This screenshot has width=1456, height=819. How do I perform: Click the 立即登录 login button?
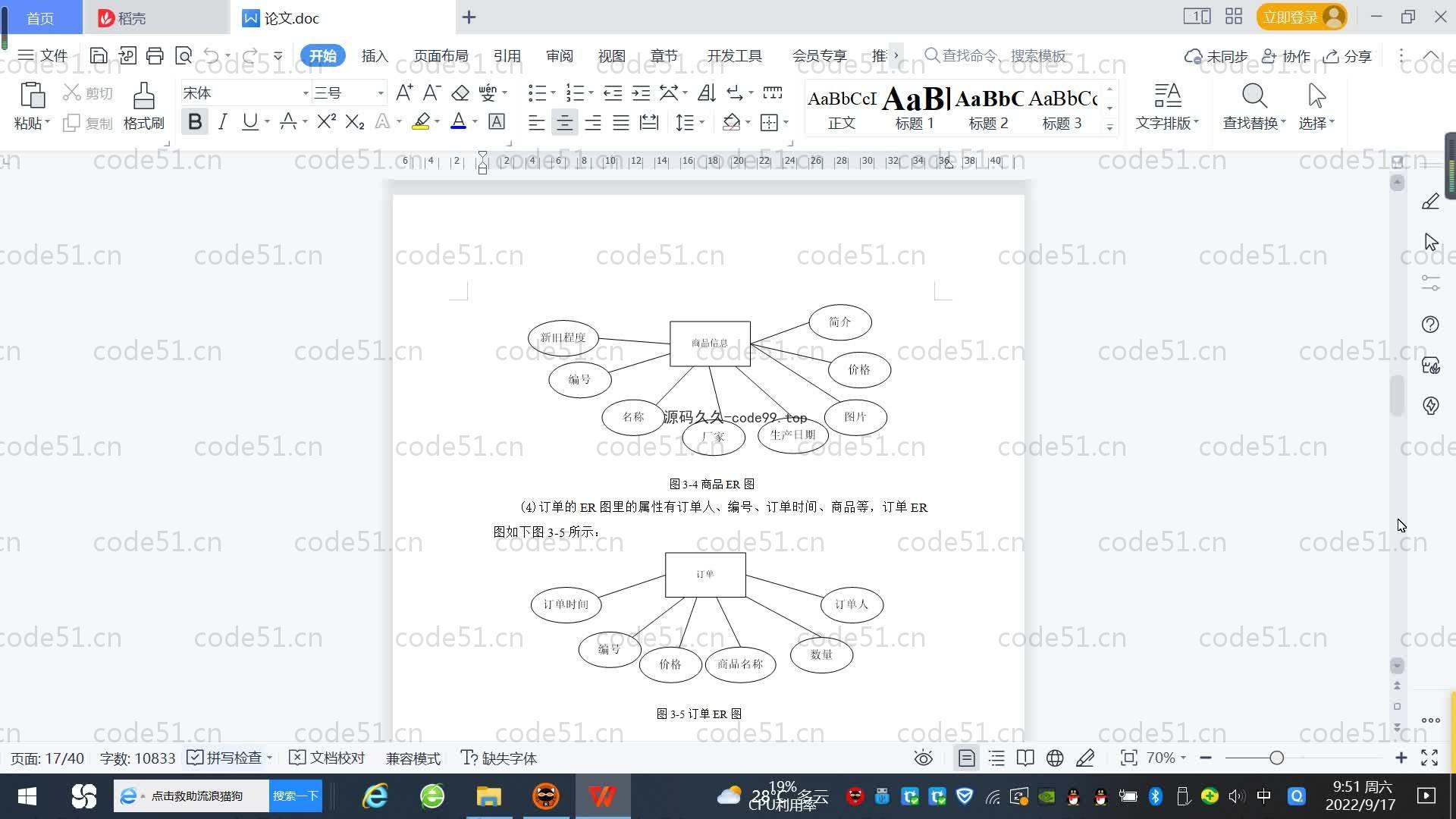(1301, 17)
